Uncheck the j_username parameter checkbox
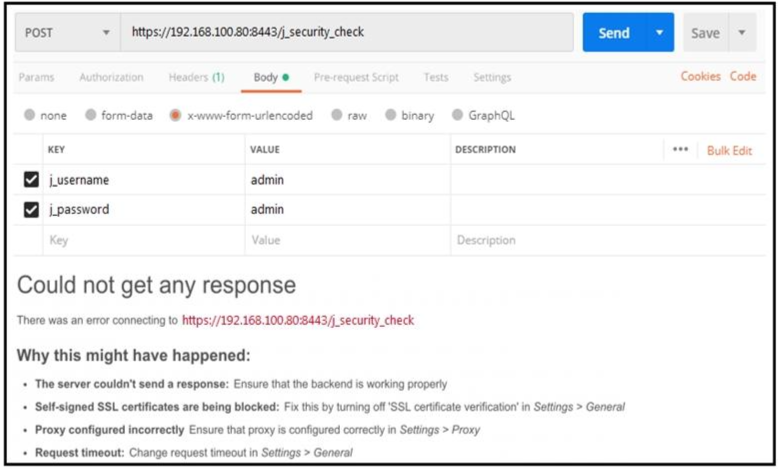778x469 pixels. click(31, 180)
